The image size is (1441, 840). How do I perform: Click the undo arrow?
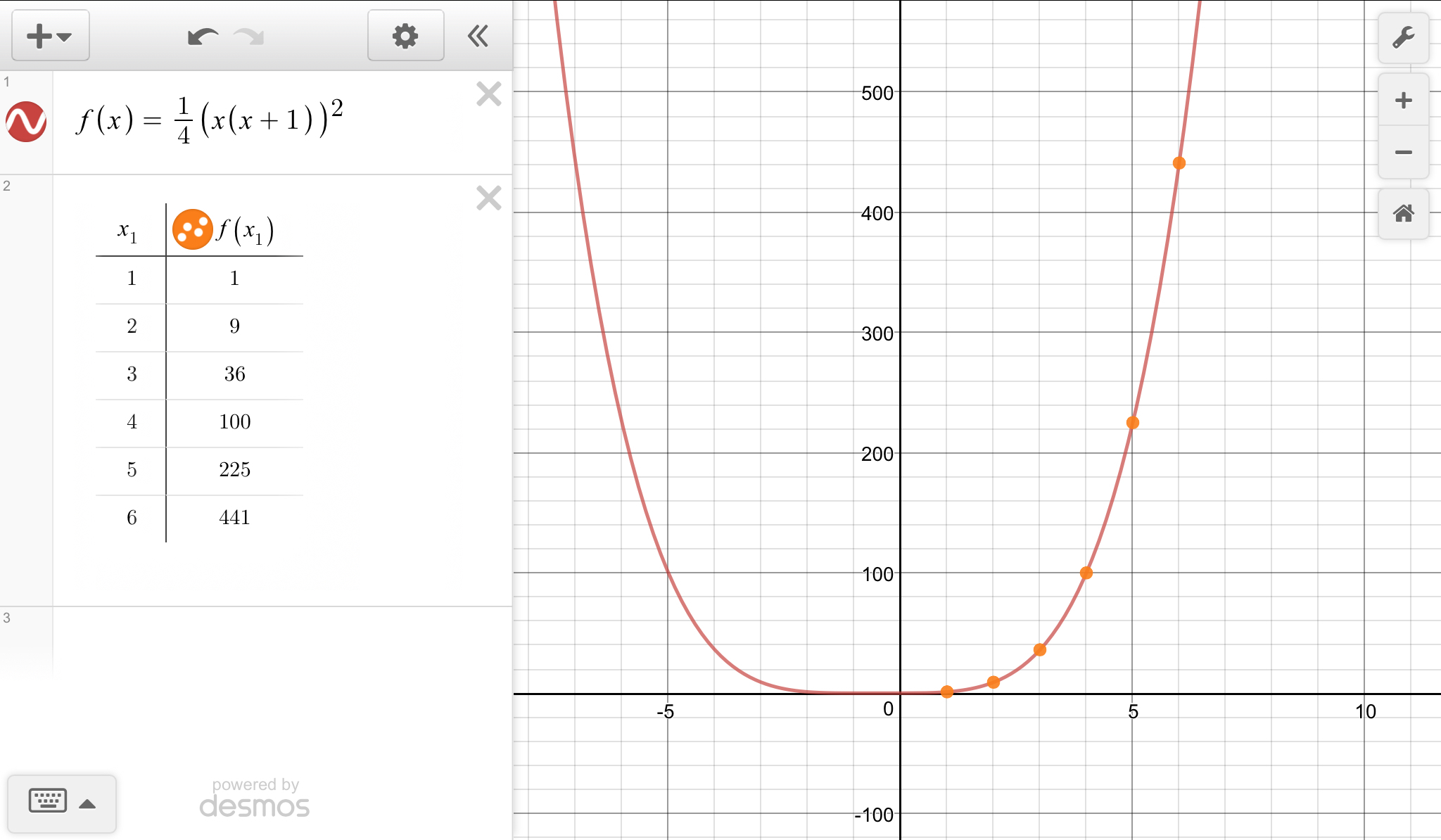(x=202, y=37)
